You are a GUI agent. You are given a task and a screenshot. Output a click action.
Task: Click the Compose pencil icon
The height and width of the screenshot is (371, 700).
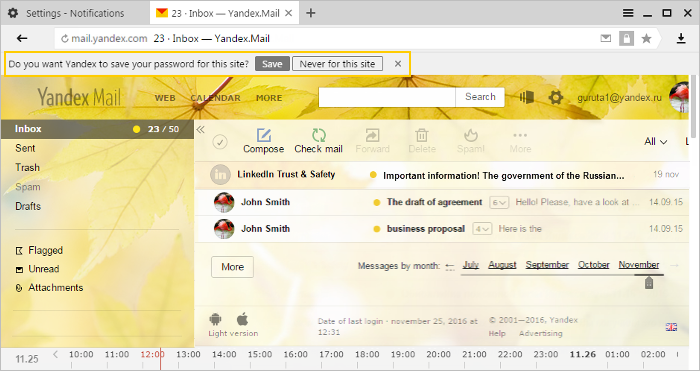point(264,135)
